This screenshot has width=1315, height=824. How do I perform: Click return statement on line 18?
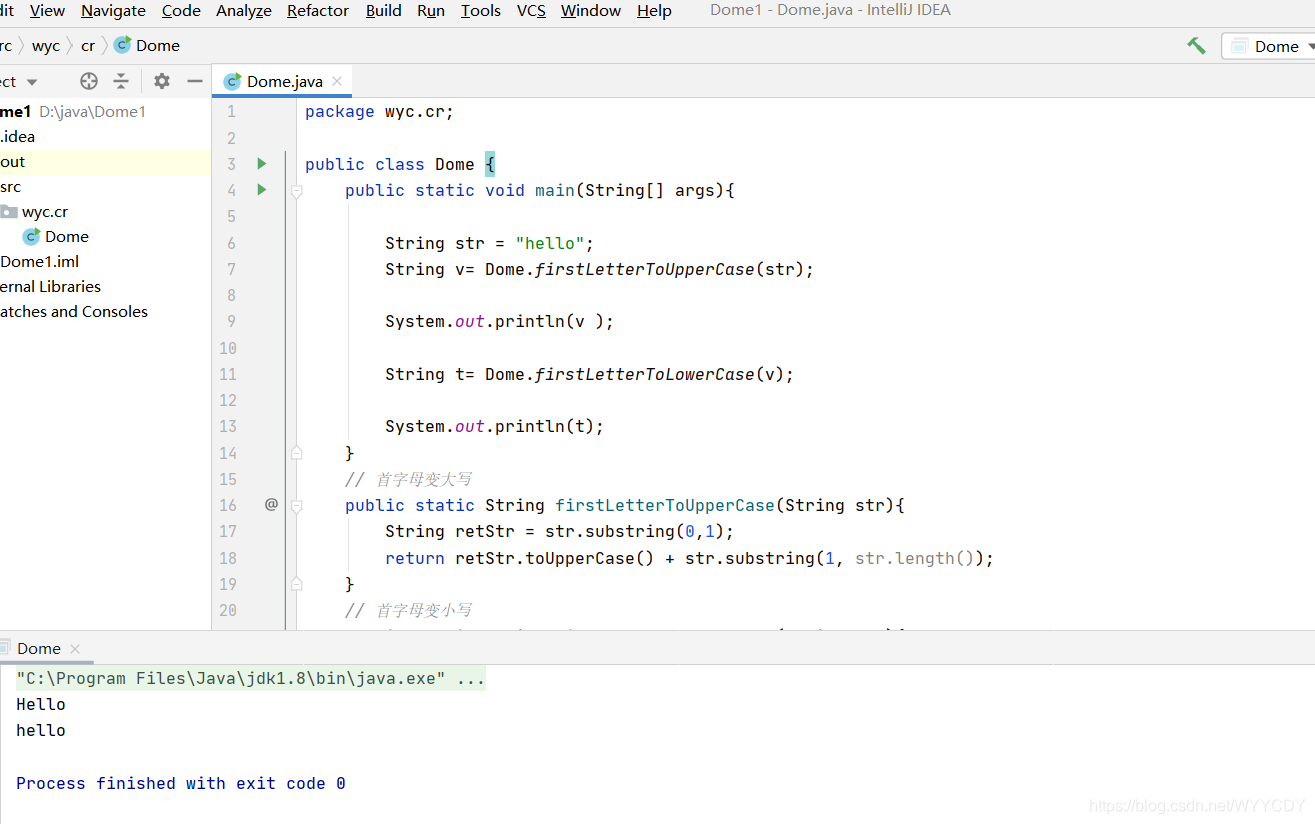tap(690, 558)
